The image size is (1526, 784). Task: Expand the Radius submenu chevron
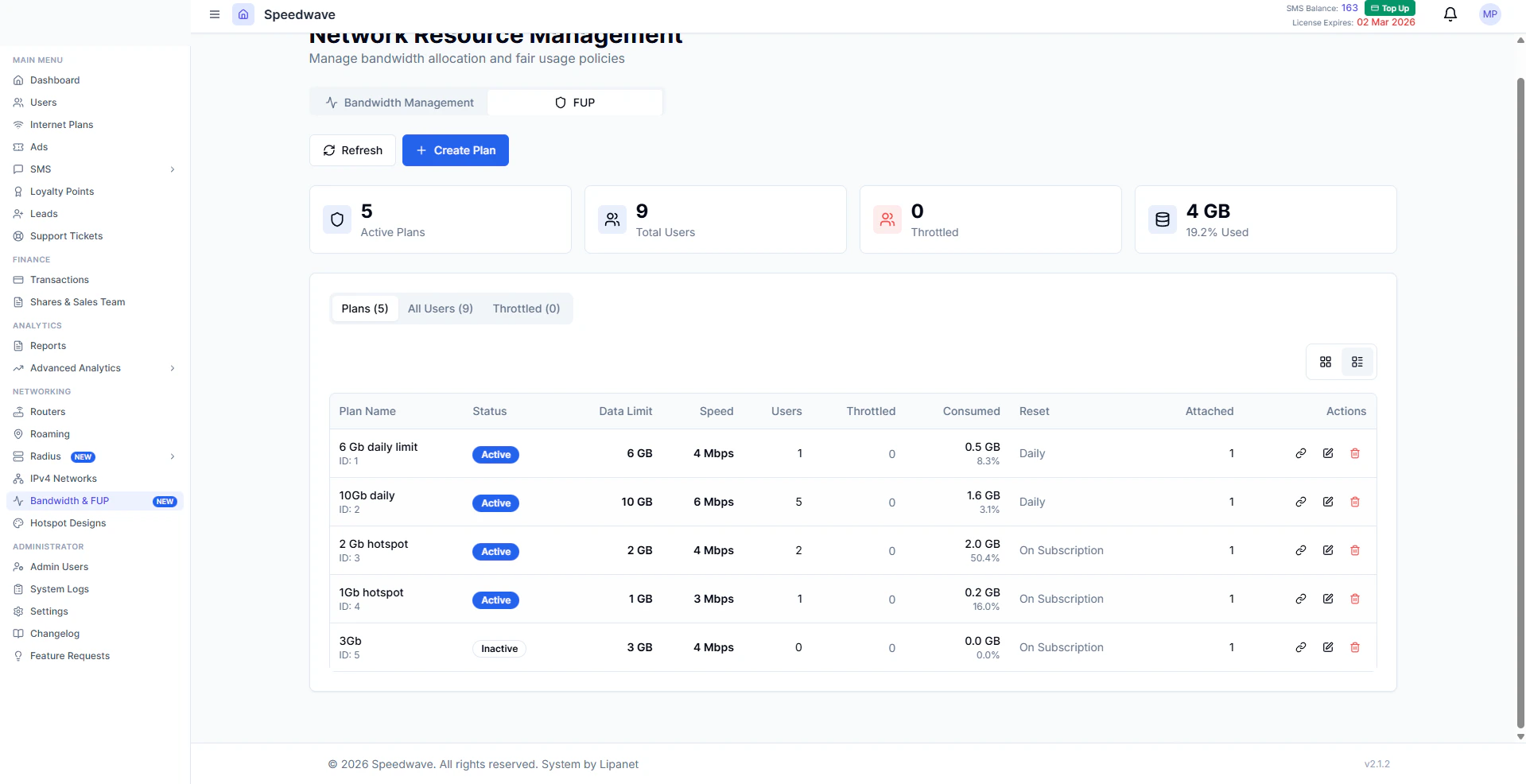point(173,456)
